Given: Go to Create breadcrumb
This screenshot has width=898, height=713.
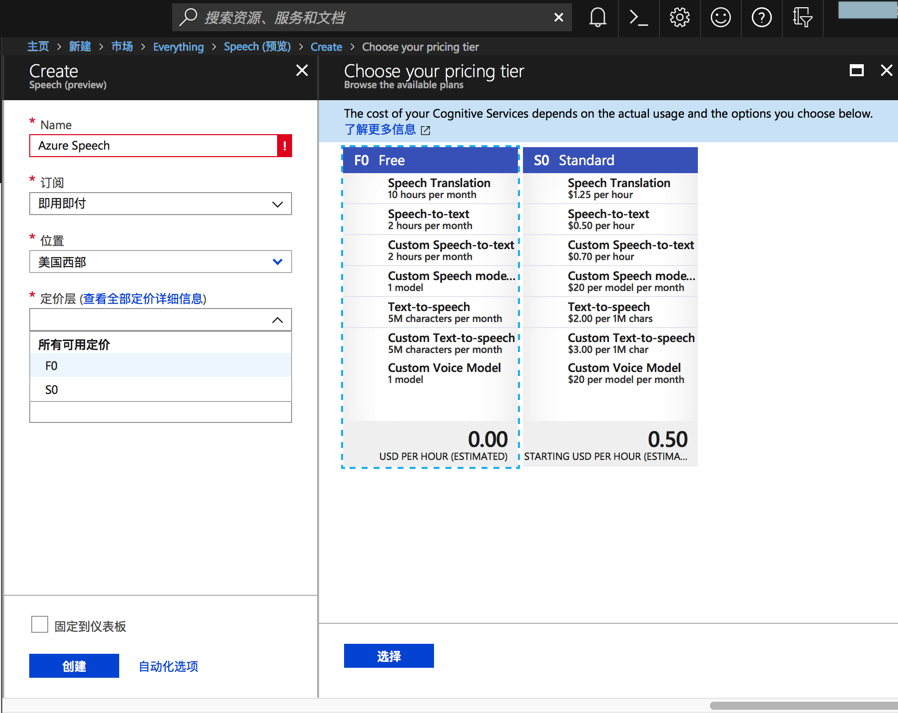Looking at the screenshot, I should tap(326, 47).
